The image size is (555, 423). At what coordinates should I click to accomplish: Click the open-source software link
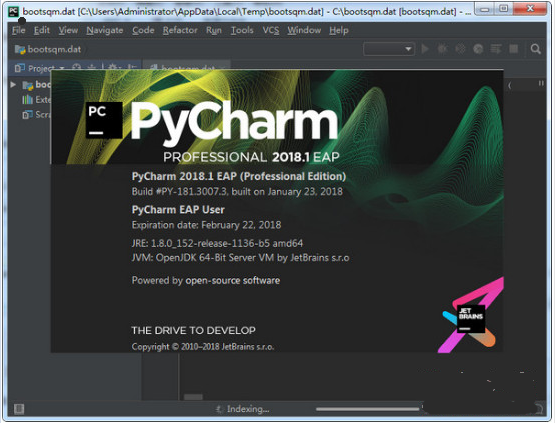(x=233, y=280)
